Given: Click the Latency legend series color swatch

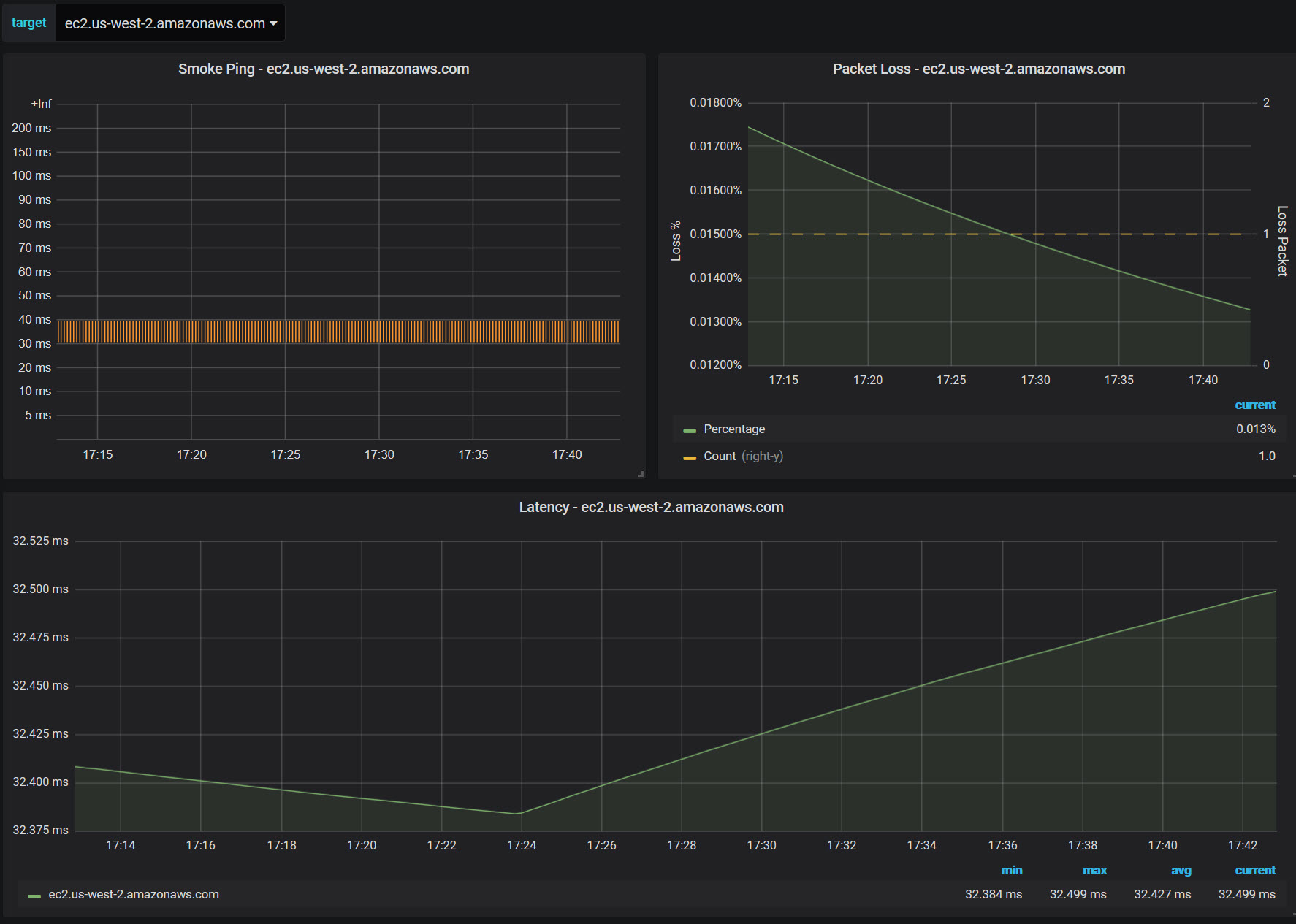Looking at the screenshot, I should pyautogui.click(x=34, y=896).
